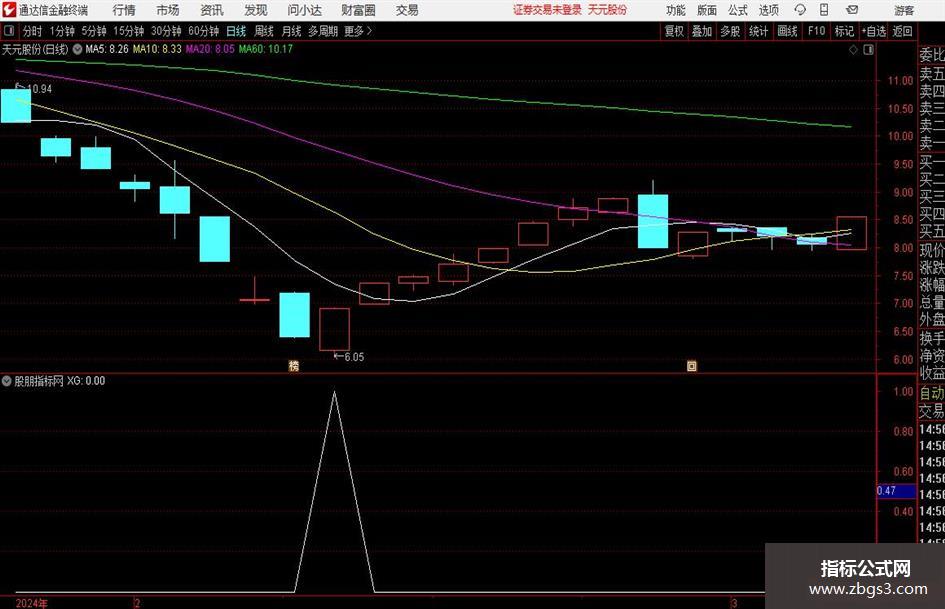Click the 多股 toolbar button

[x=730, y=31]
